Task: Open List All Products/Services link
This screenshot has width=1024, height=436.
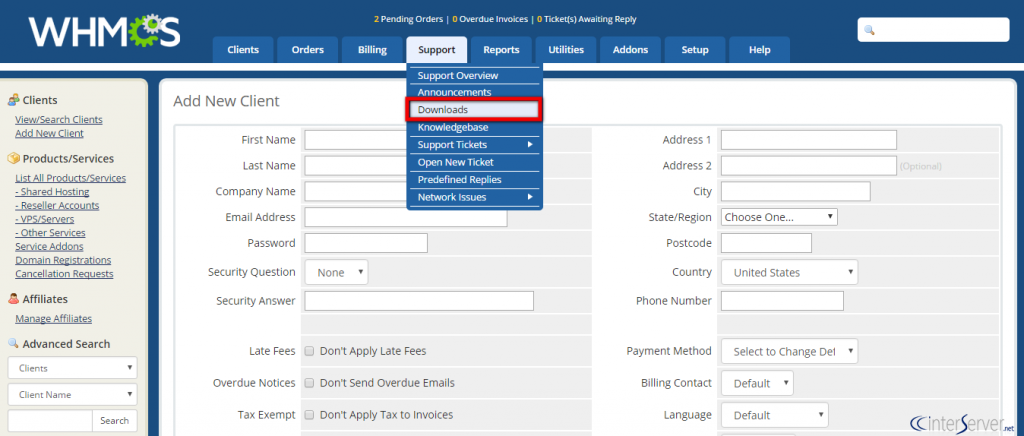Action: click(71, 178)
